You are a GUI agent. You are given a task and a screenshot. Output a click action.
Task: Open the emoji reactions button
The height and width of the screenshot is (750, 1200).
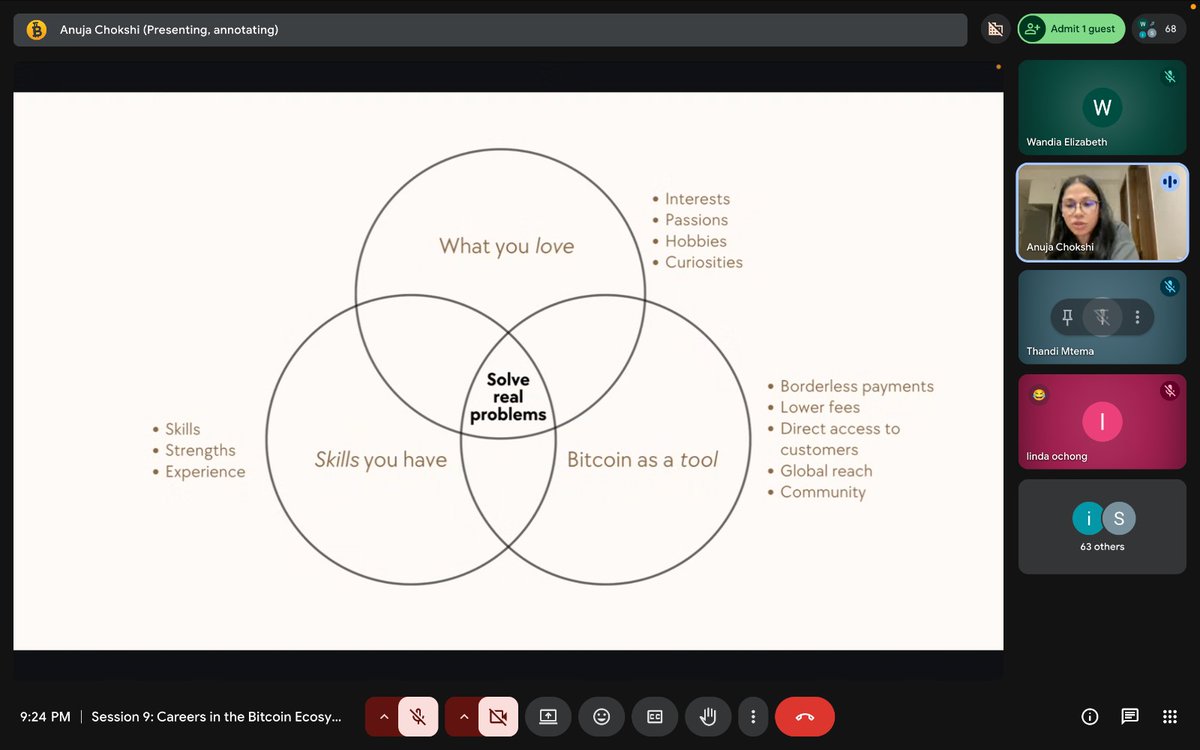click(x=601, y=717)
